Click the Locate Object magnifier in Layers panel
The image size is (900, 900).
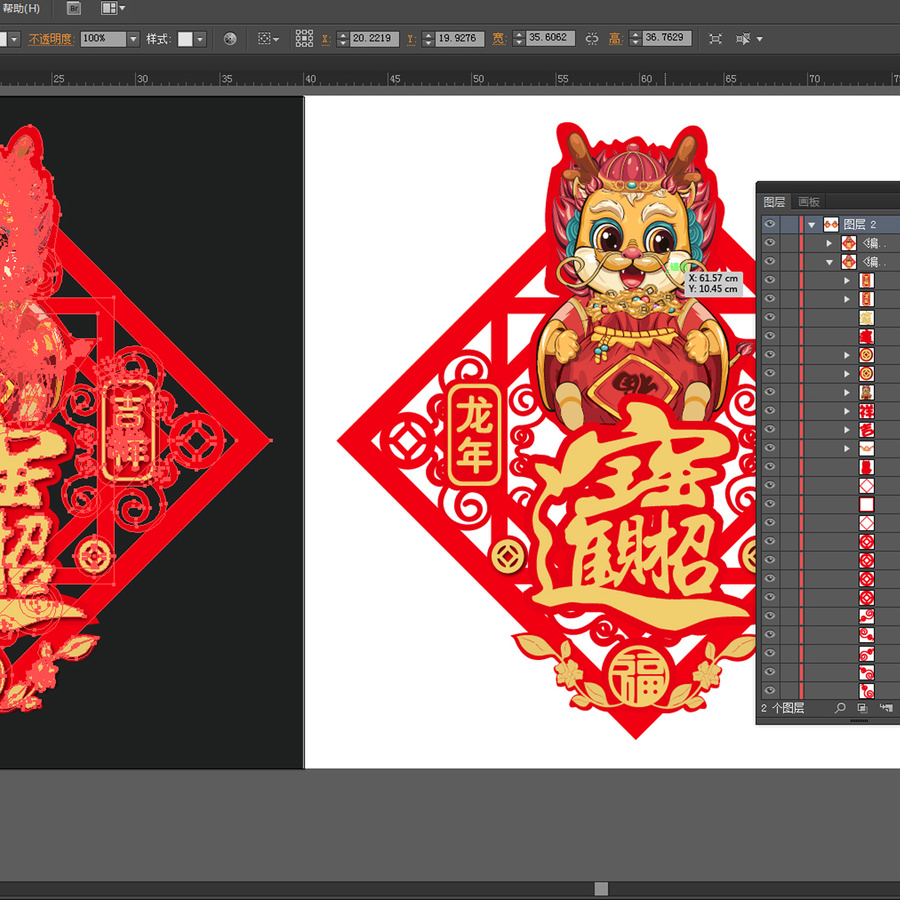pos(840,708)
